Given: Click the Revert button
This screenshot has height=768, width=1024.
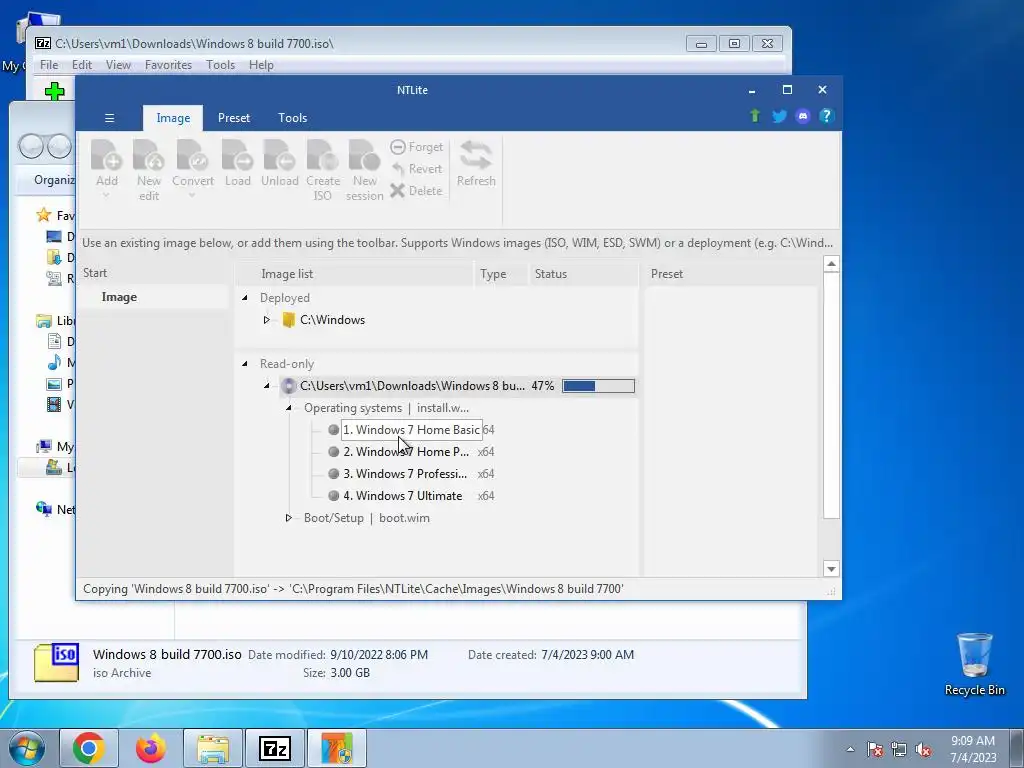Looking at the screenshot, I should 417,168.
